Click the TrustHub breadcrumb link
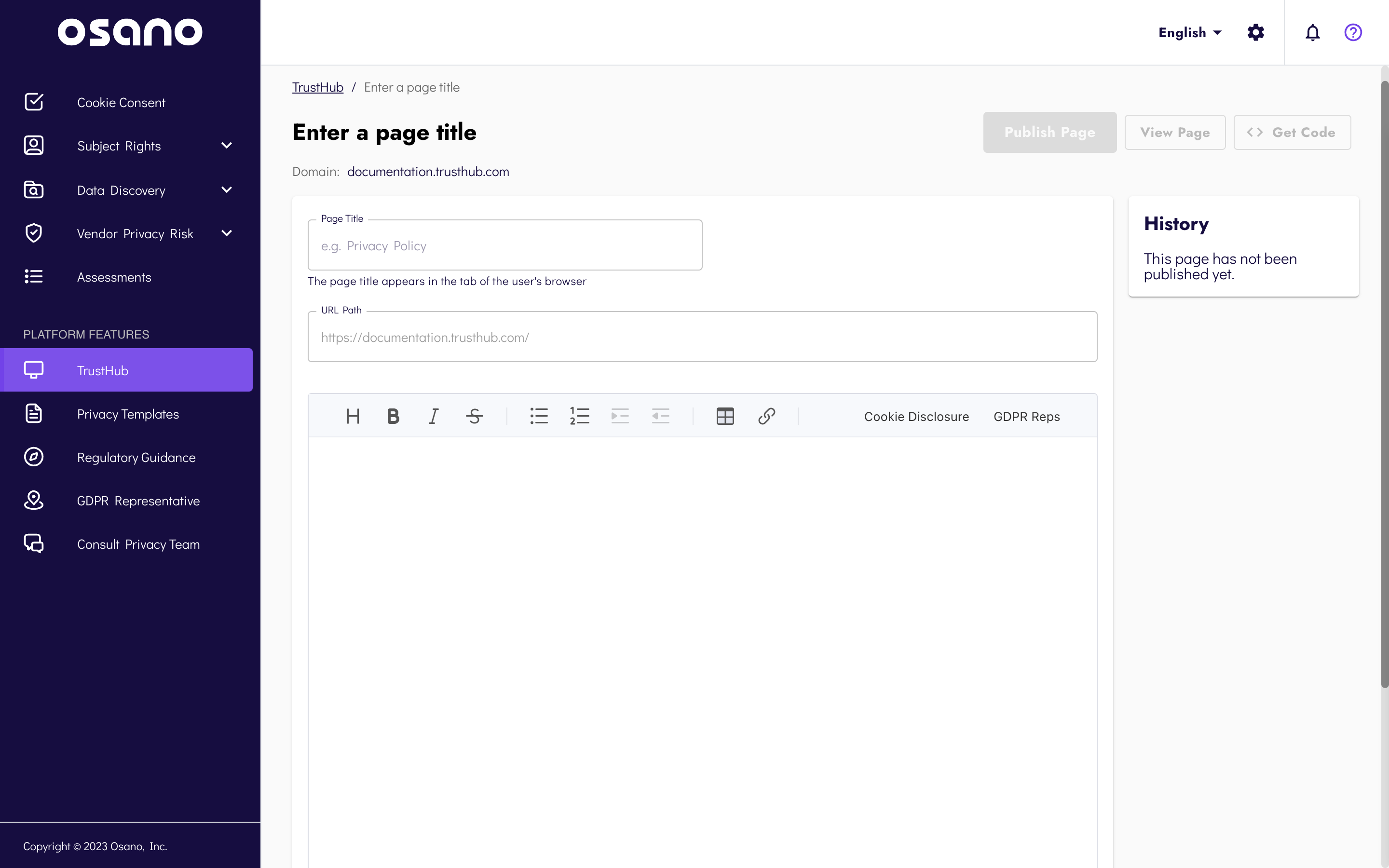The image size is (1389, 868). click(317, 87)
